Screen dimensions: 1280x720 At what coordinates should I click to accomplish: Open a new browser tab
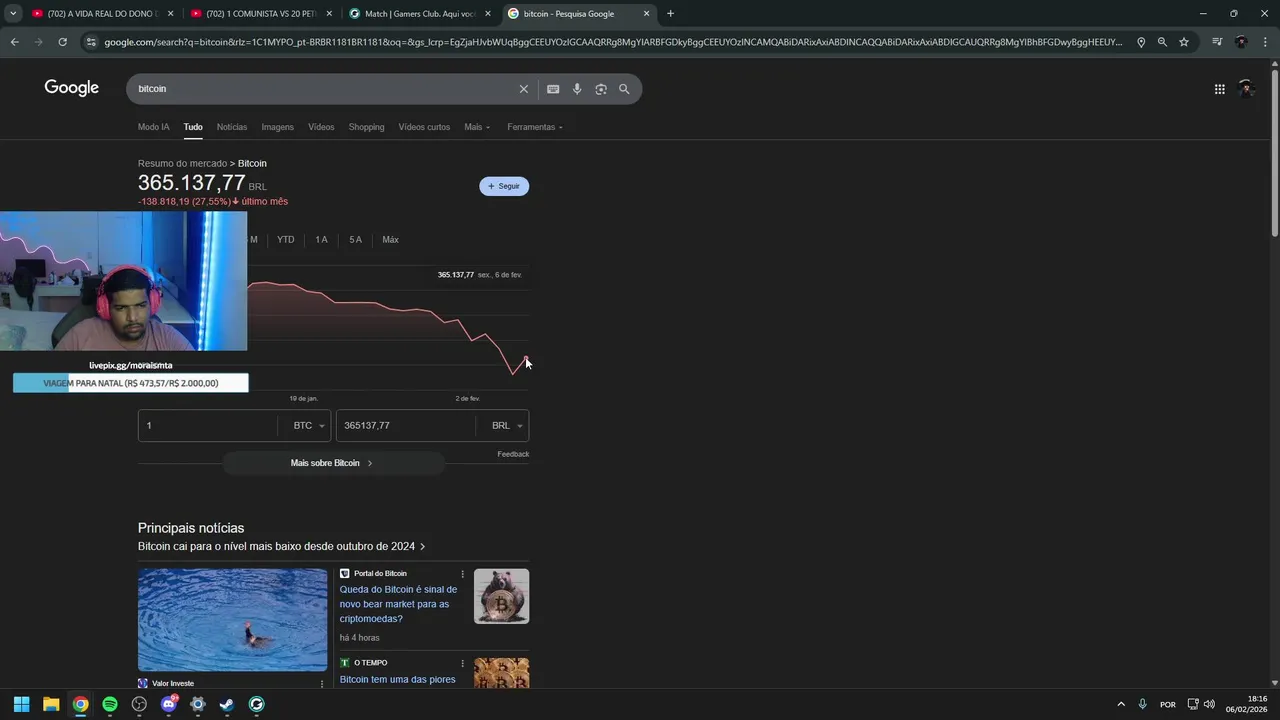tap(670, 14)
